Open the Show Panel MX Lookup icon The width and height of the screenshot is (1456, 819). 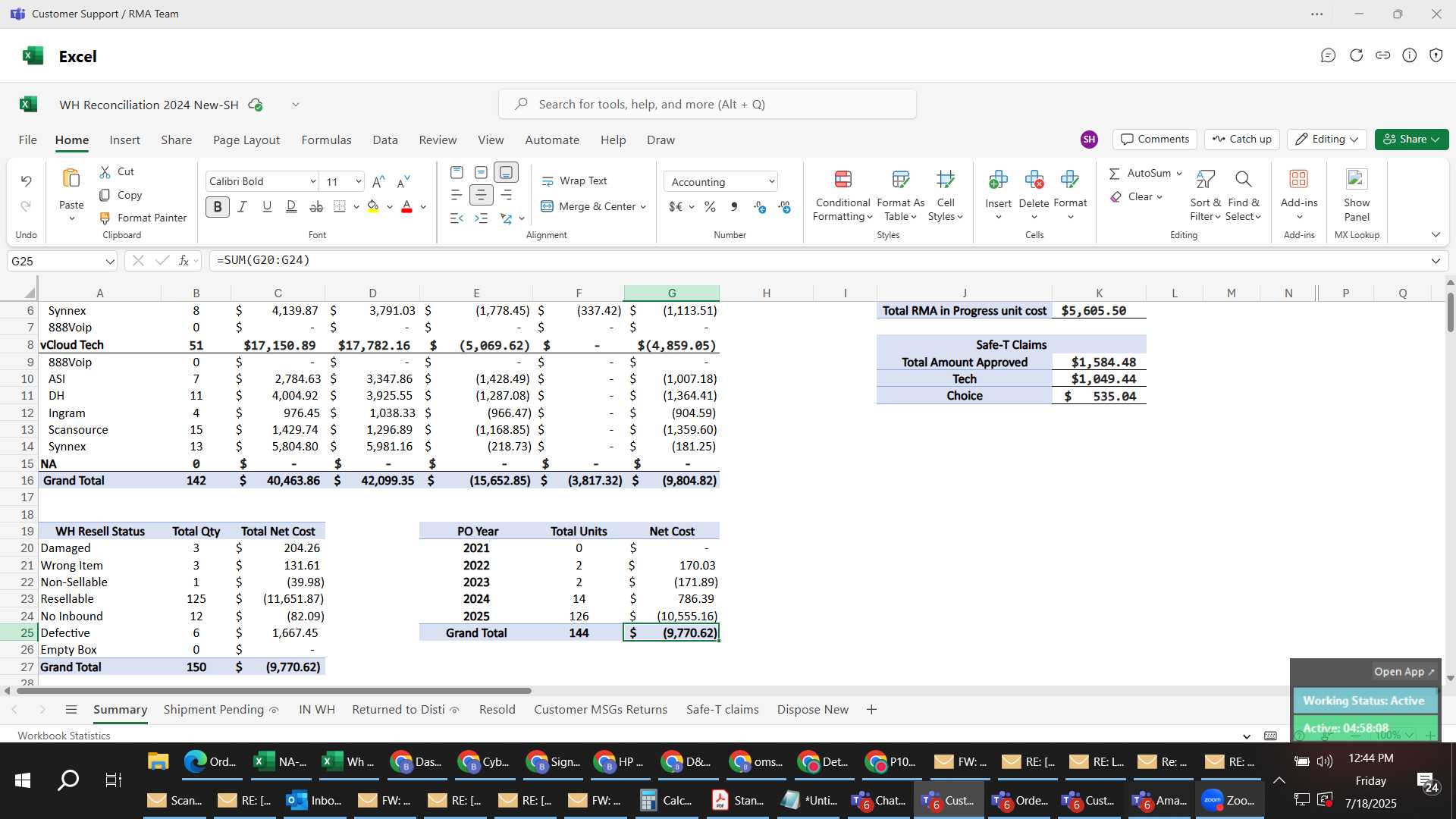click(1356, 180)
